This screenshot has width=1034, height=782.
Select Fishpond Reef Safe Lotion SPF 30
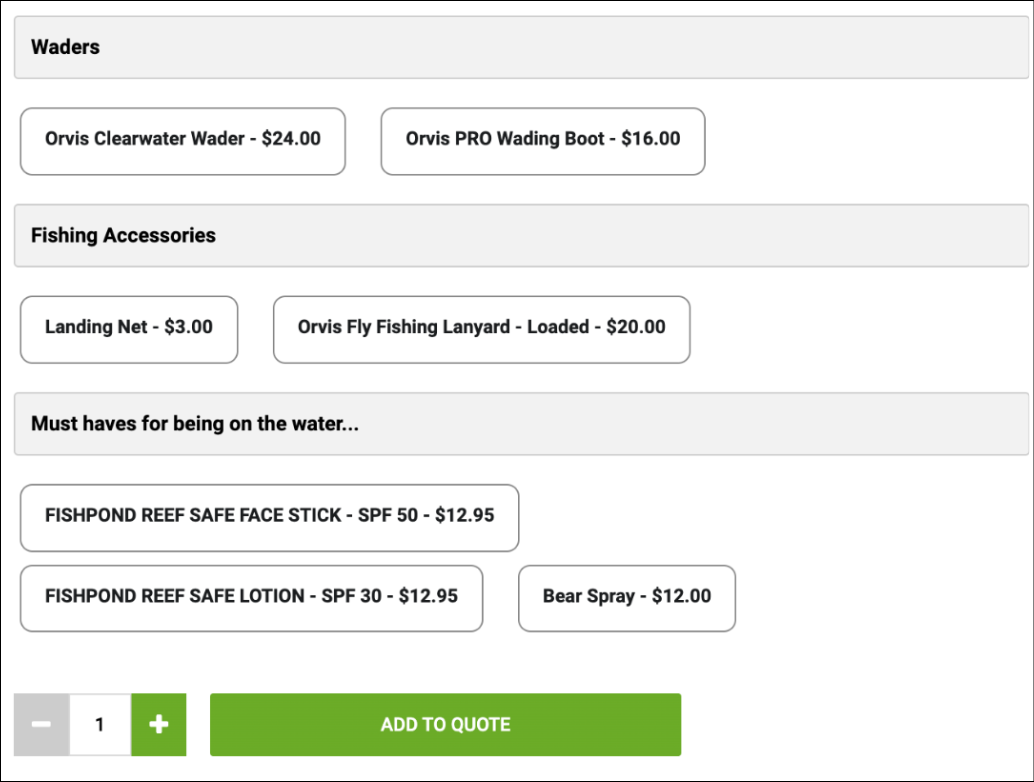(x=251, y=598)
